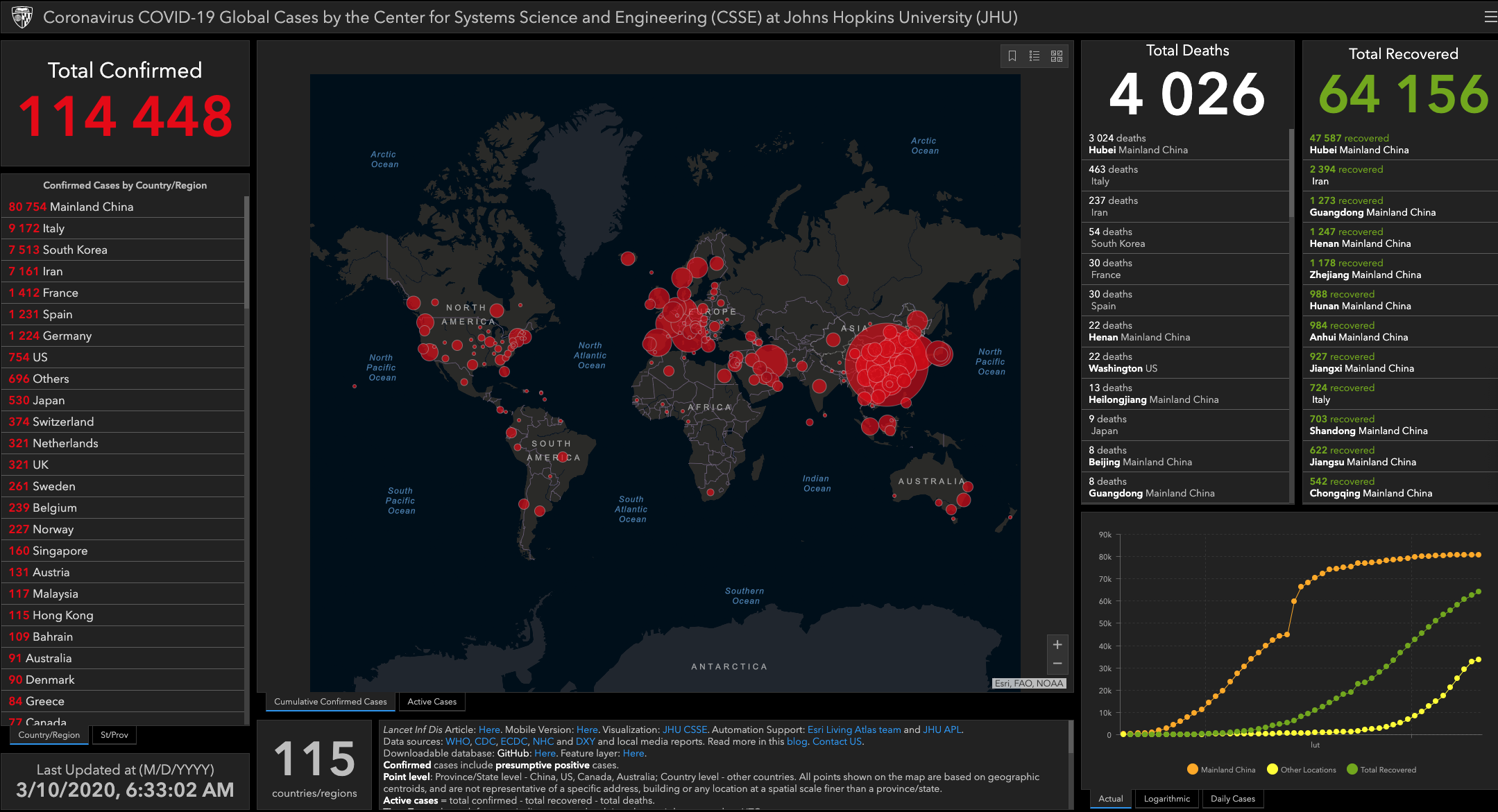Switch chart to Logarithmic tab
Viewport: 1498px width, 812px height.
(1166, 799)
